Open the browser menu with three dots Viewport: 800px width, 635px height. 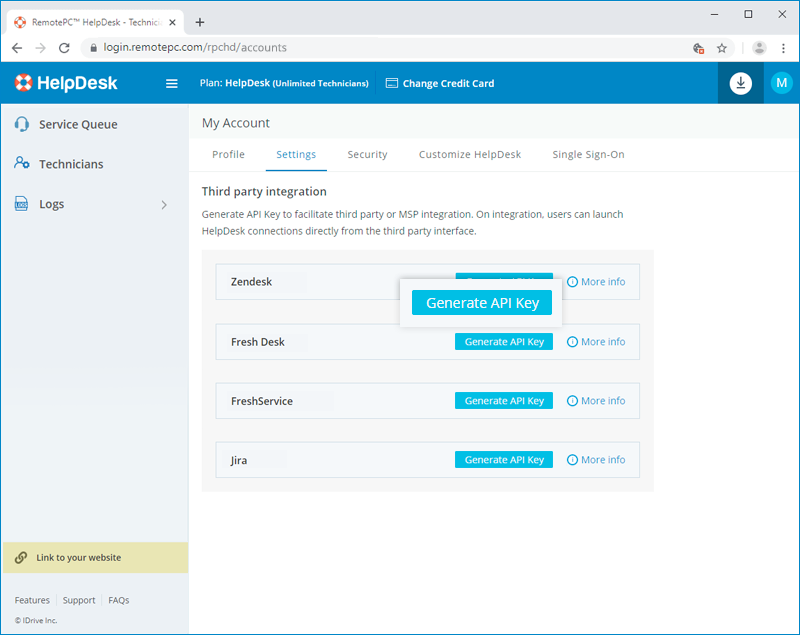[784, 47]
